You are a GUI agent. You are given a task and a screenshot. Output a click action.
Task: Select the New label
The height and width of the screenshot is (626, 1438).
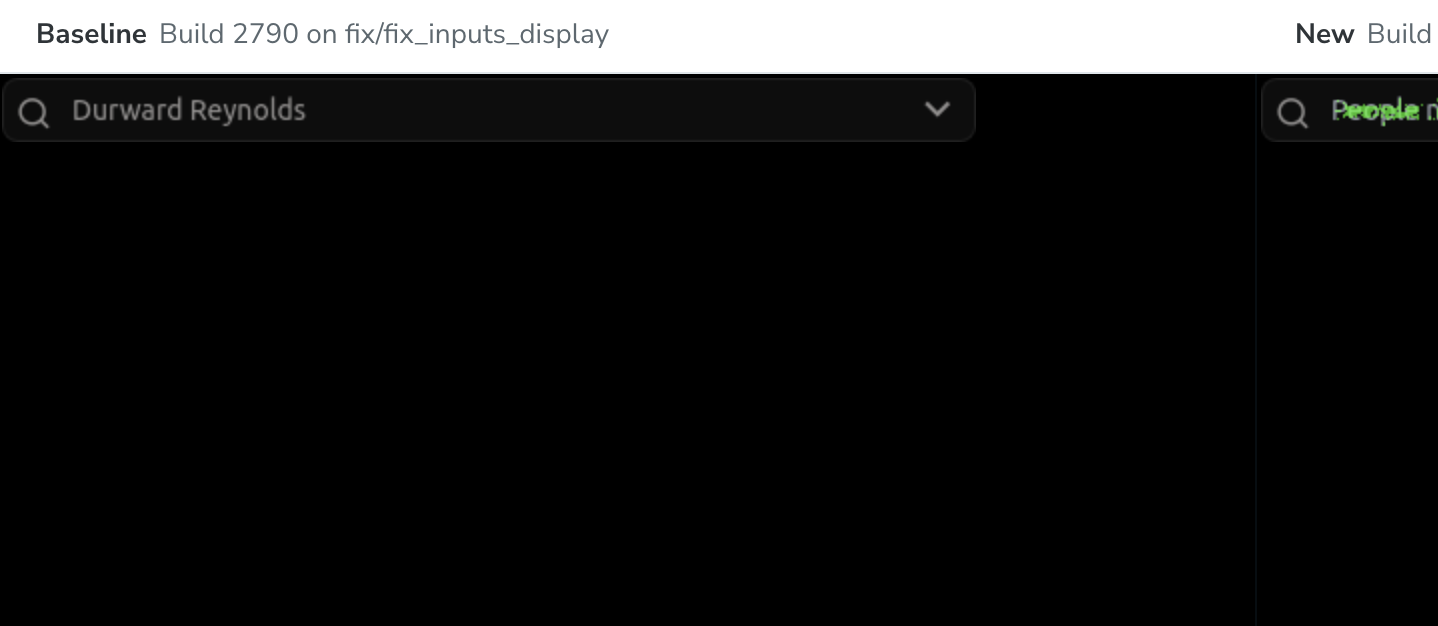click(x=1324, y=34)
